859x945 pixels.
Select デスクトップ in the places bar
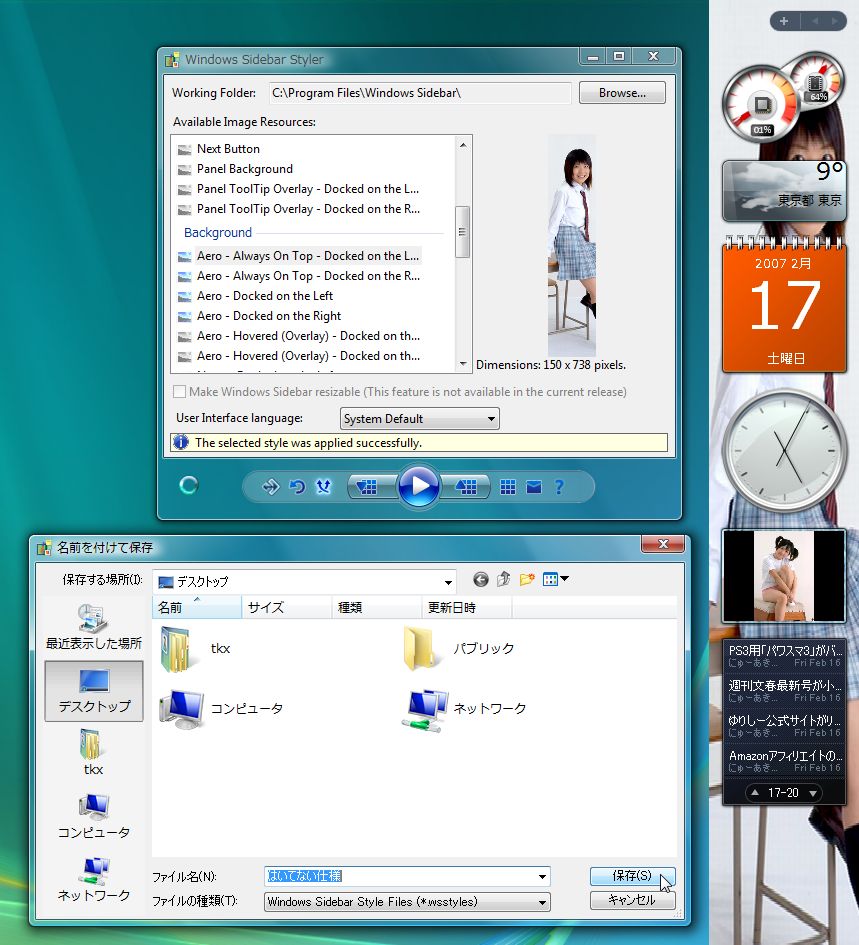[94, 691]
